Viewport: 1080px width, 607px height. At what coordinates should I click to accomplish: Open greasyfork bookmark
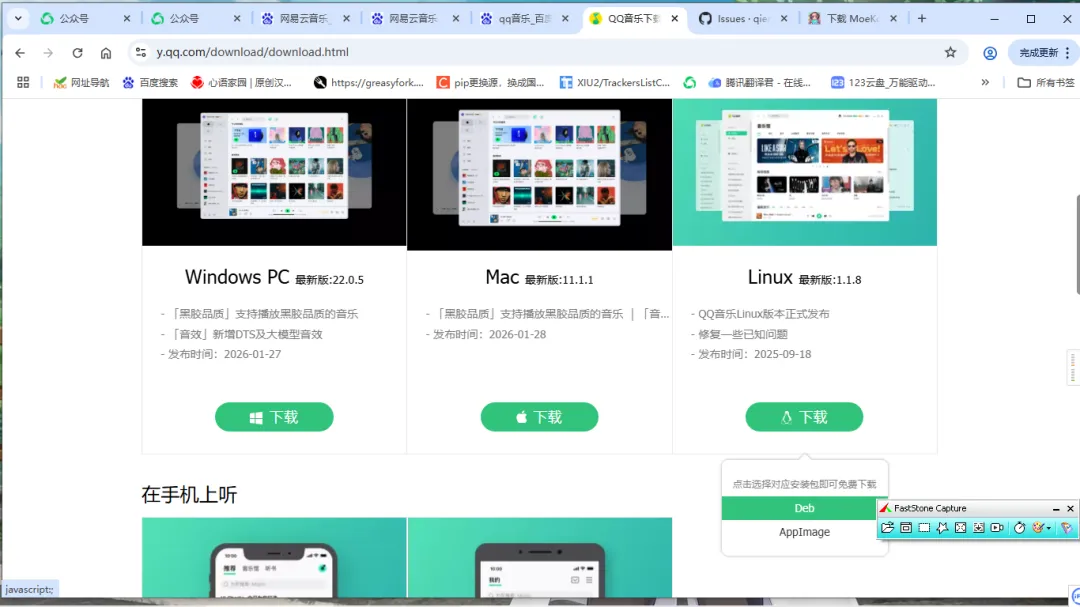(368, 83)
